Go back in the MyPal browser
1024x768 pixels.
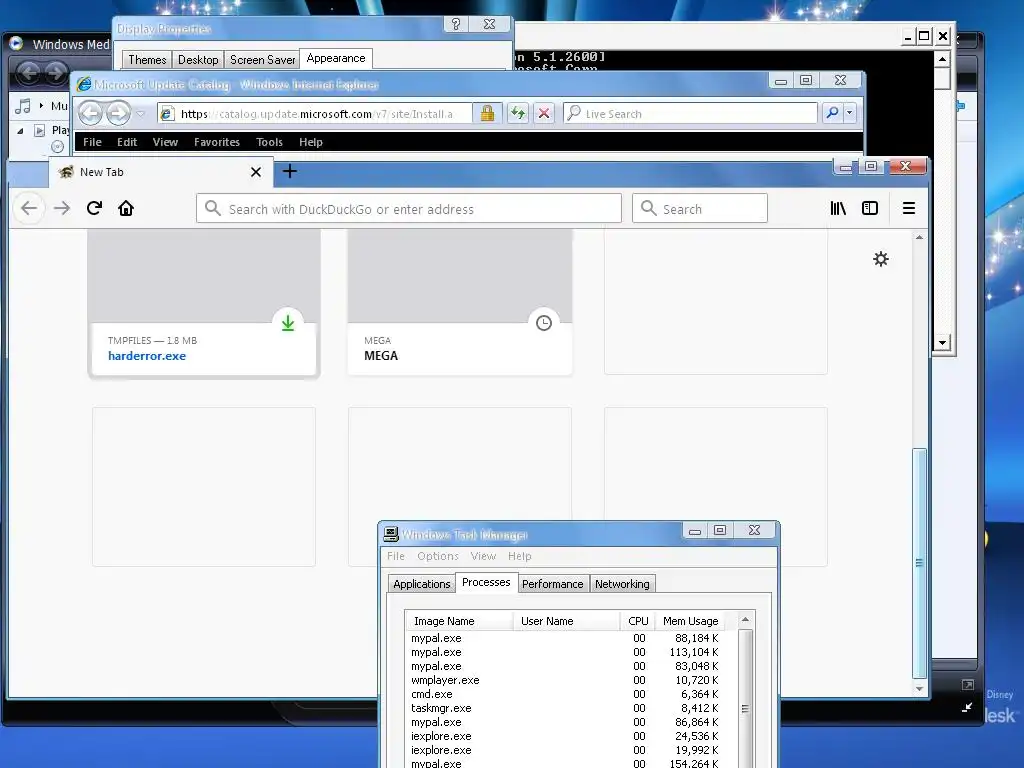29,208
